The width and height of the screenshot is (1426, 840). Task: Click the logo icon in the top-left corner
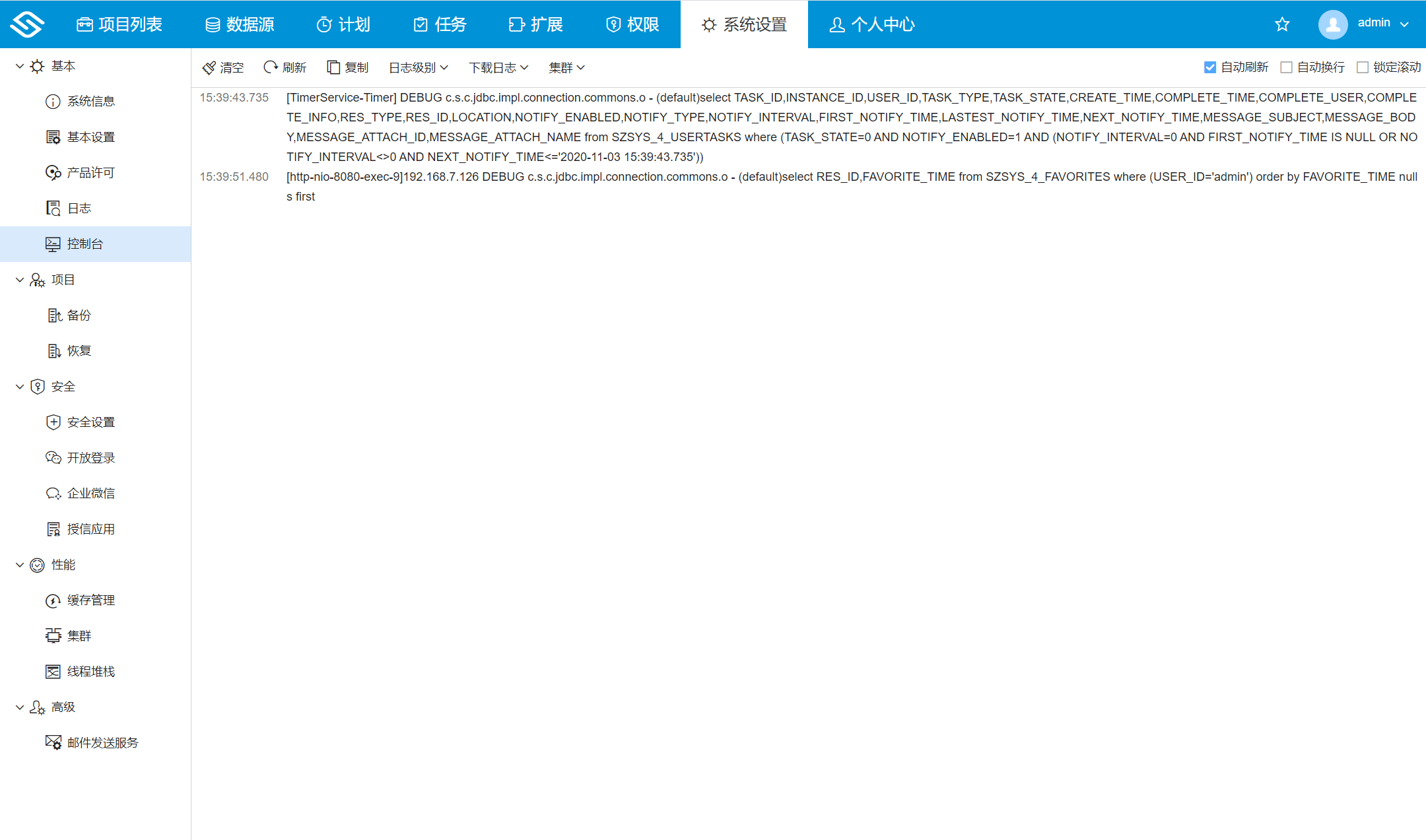pos(27,24)
